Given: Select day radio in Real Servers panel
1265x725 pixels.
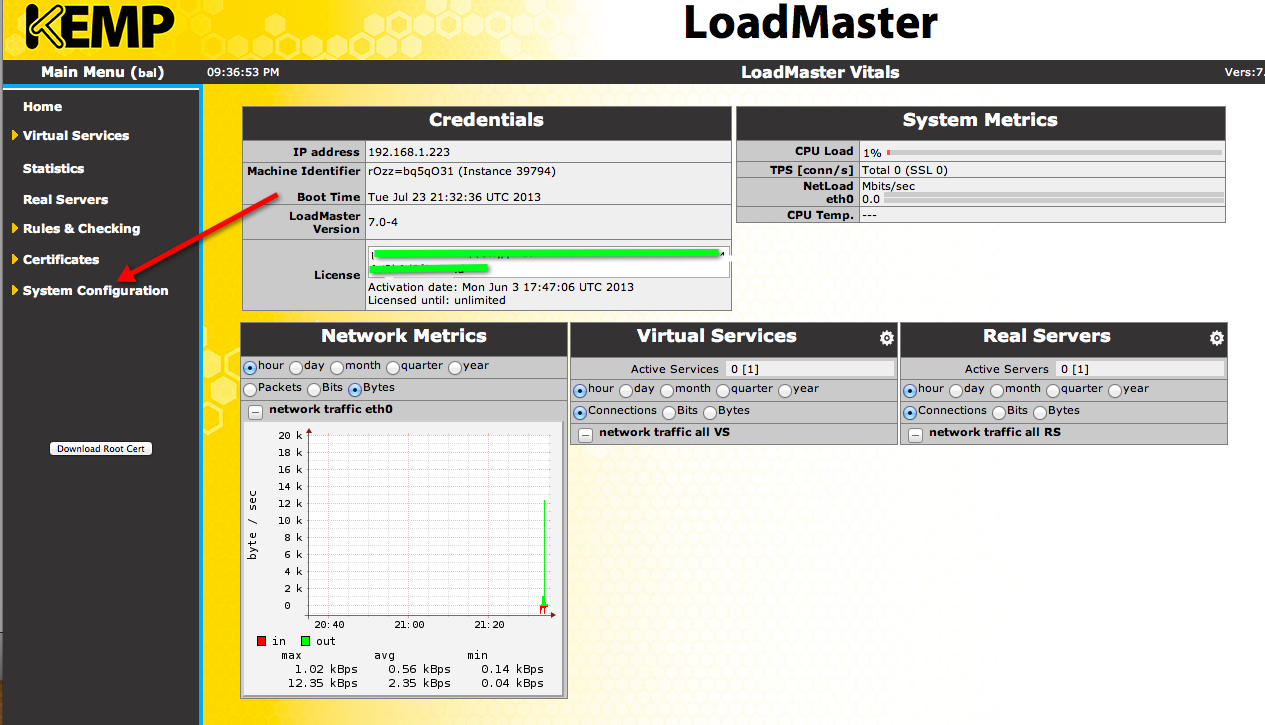Looking at the screenshot, I should 956,390.
